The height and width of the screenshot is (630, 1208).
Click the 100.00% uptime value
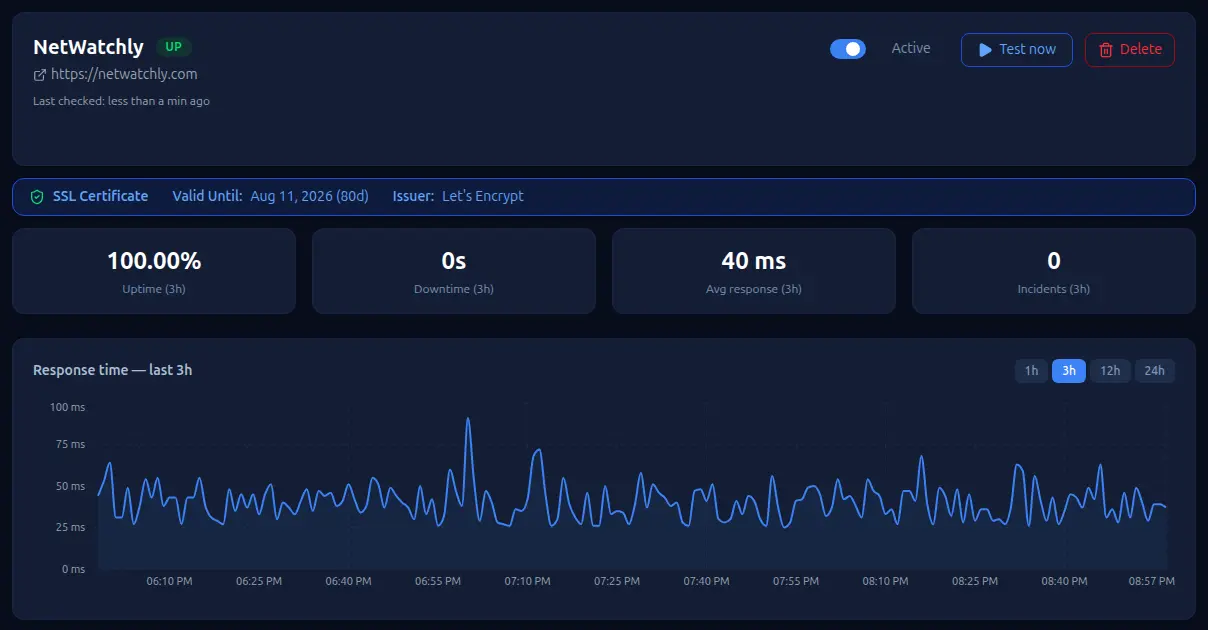click(154, 261)
